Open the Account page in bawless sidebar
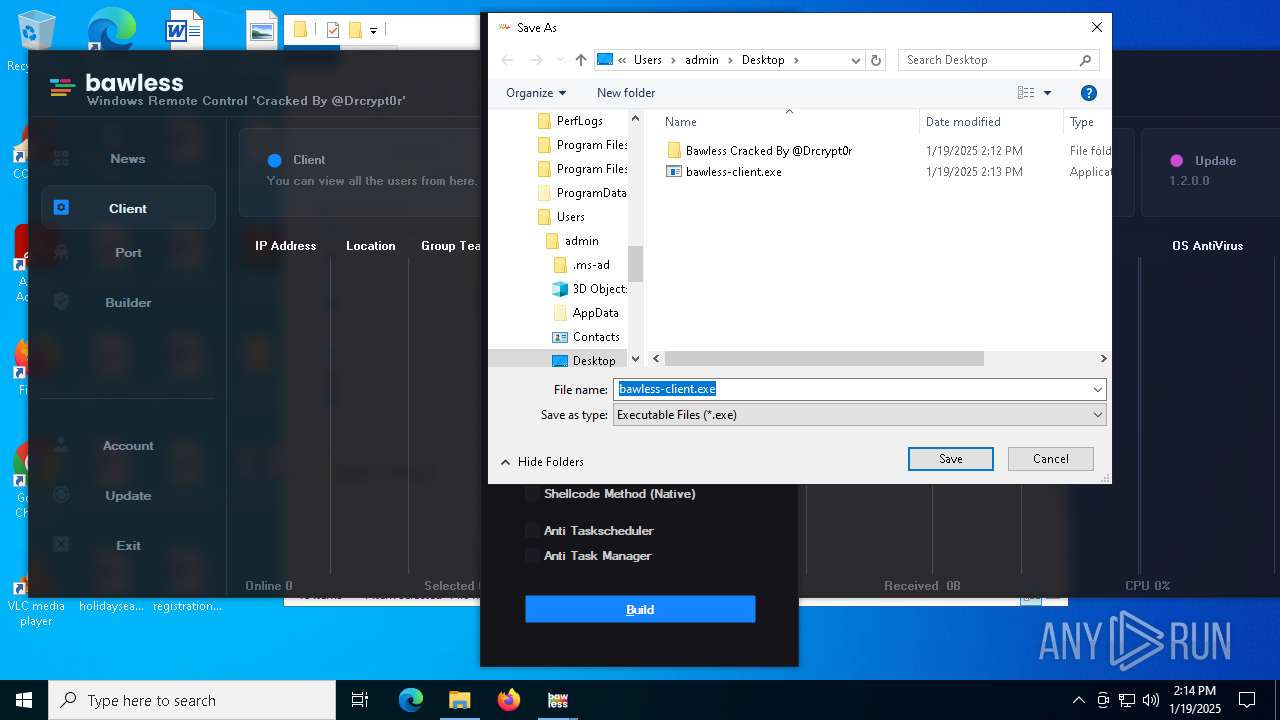 [x=127, y=445]
